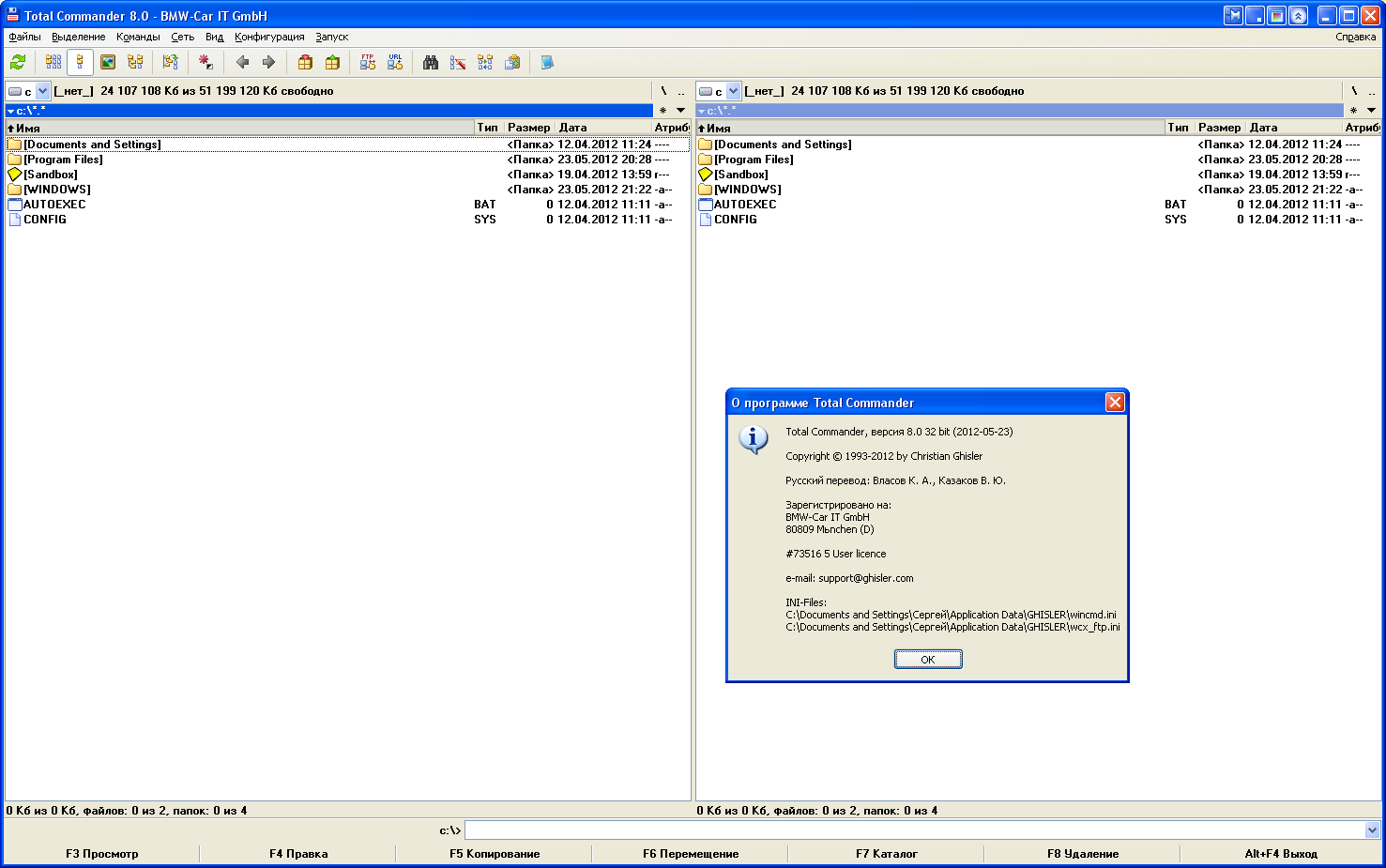This screenshot has height=868, width=1386.
Task: Go to parent with right panel '..' button
Action: pos(1371,91)
